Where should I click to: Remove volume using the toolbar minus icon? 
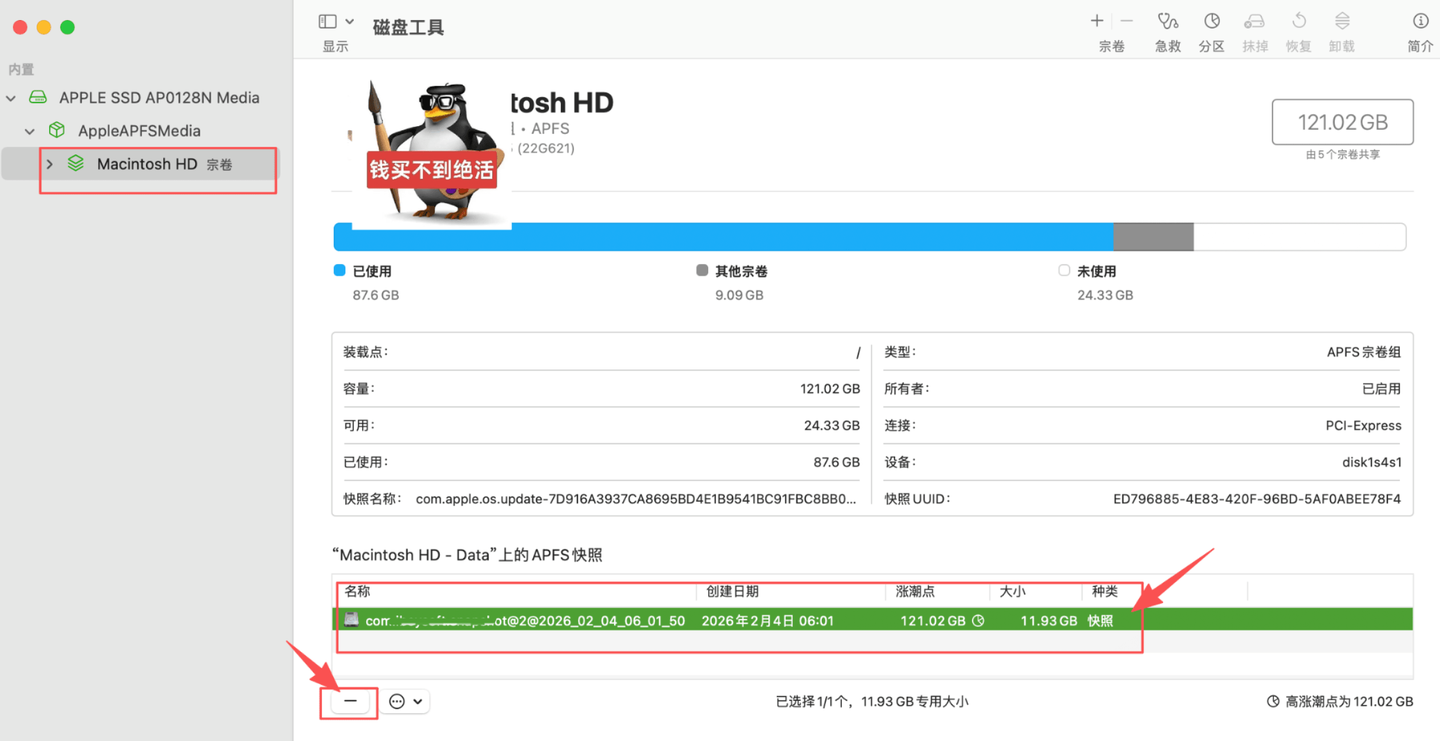tap(1127, 21)
